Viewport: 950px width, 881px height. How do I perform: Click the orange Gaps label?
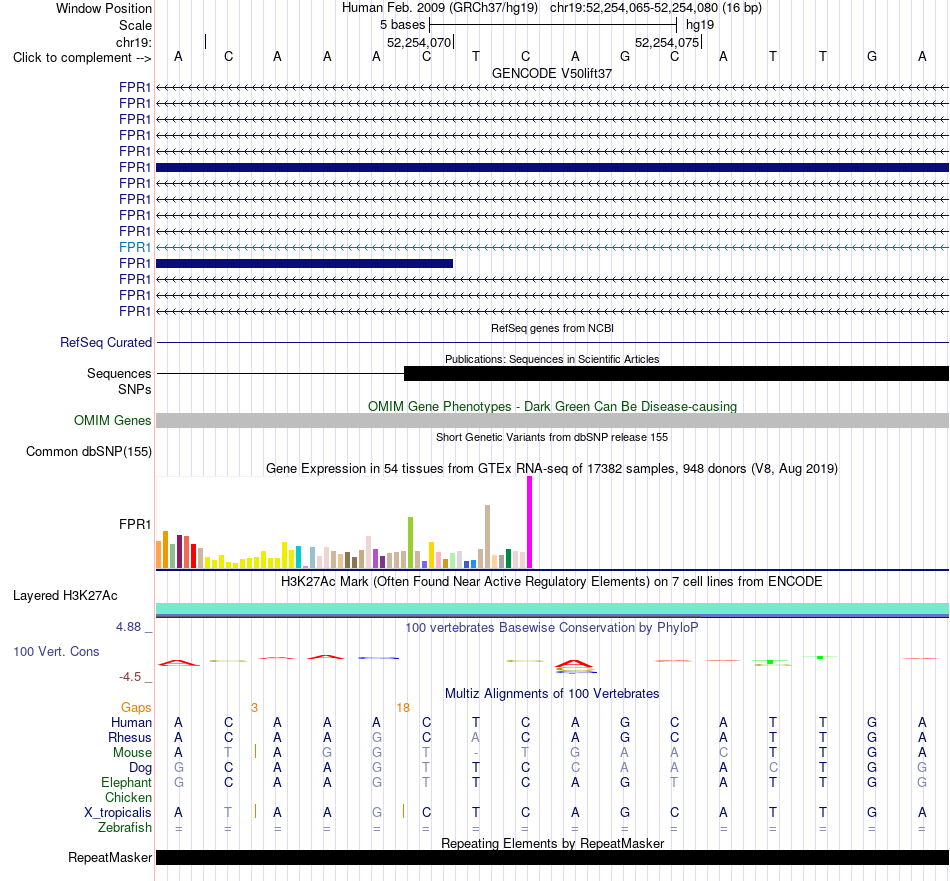tap(136, 708)
